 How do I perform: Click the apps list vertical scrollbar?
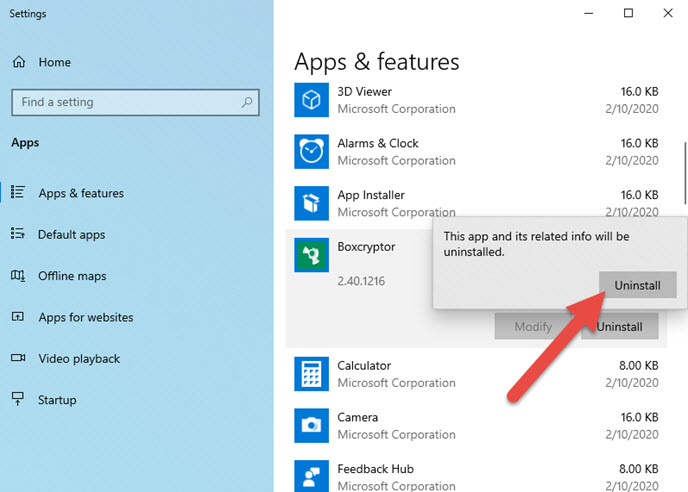(684, 173)
